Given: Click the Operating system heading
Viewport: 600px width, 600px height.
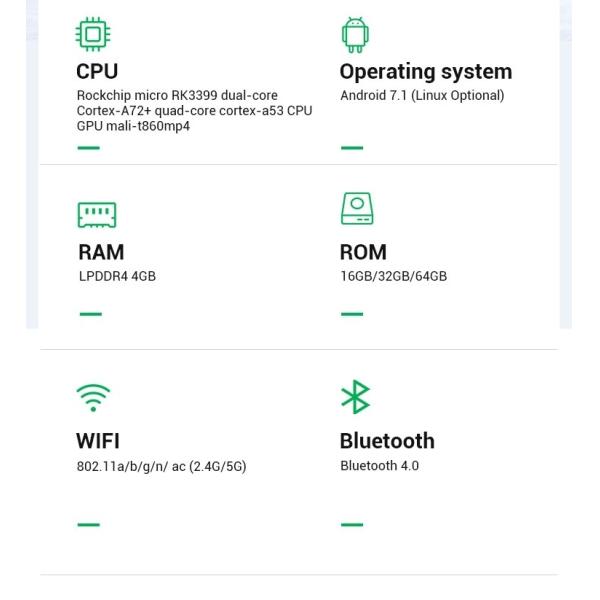Looking at the screenshot, I should [425, 72].
